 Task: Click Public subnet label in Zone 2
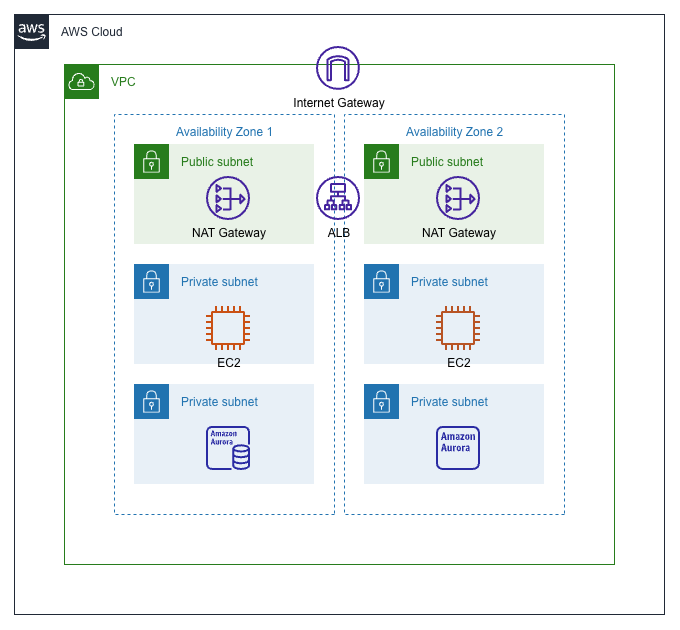[x=447, y=162]
